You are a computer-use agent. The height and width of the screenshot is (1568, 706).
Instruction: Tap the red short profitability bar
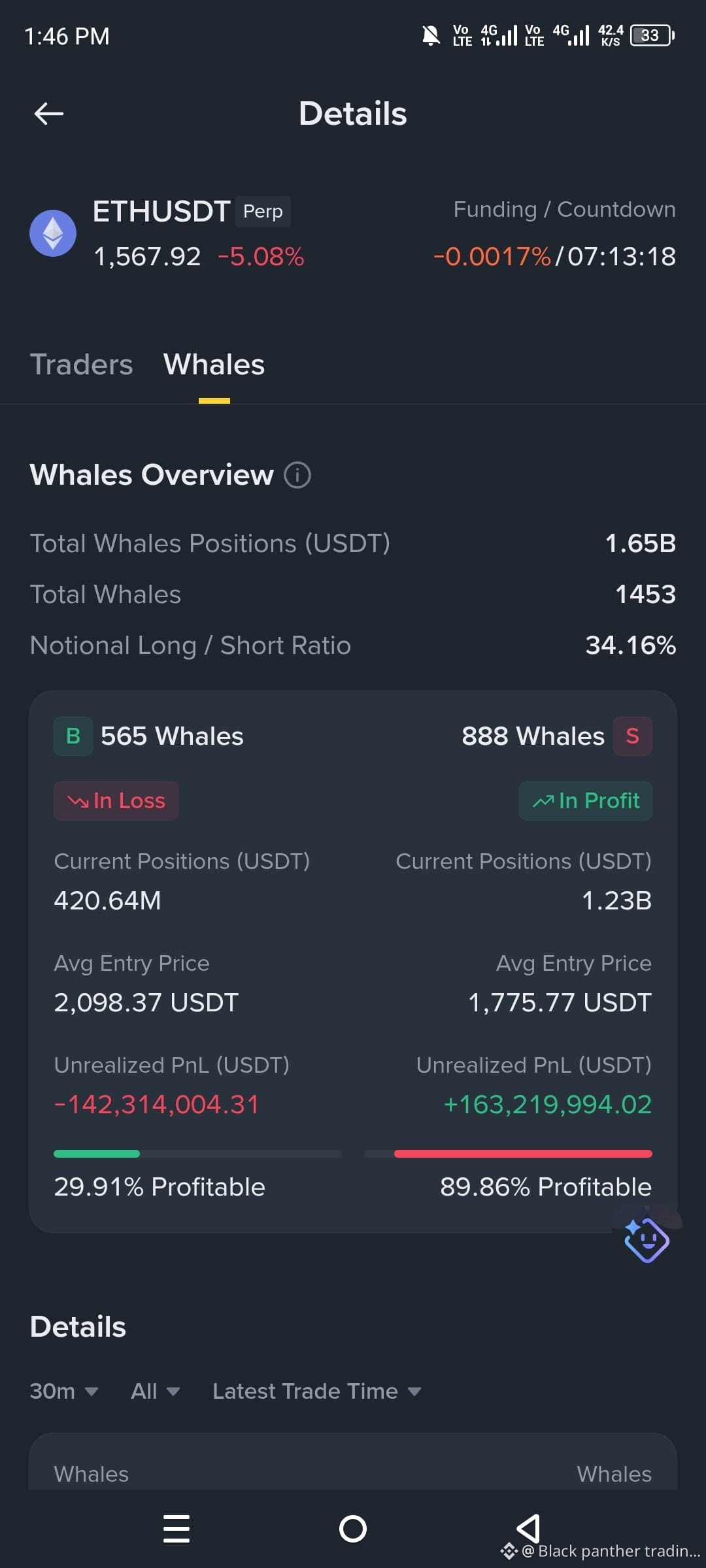(523, 1154)
